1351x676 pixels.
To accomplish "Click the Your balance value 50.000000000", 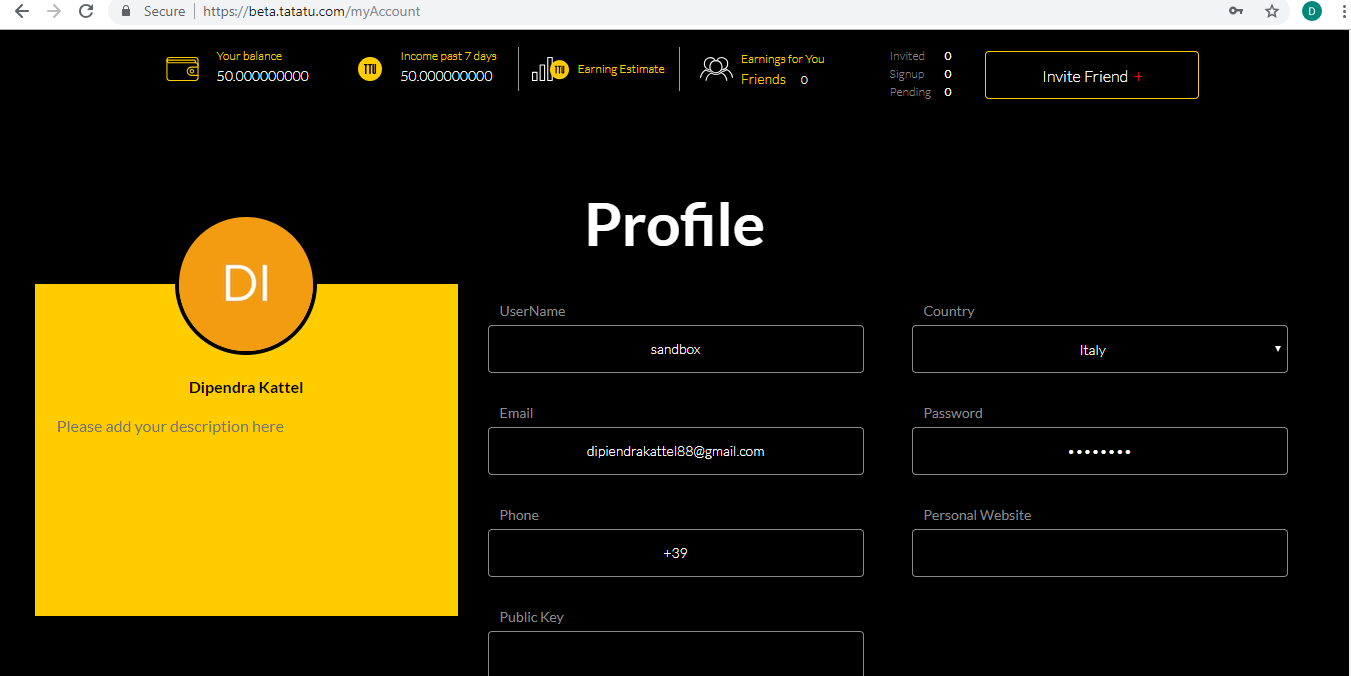I will pos(263,76).
